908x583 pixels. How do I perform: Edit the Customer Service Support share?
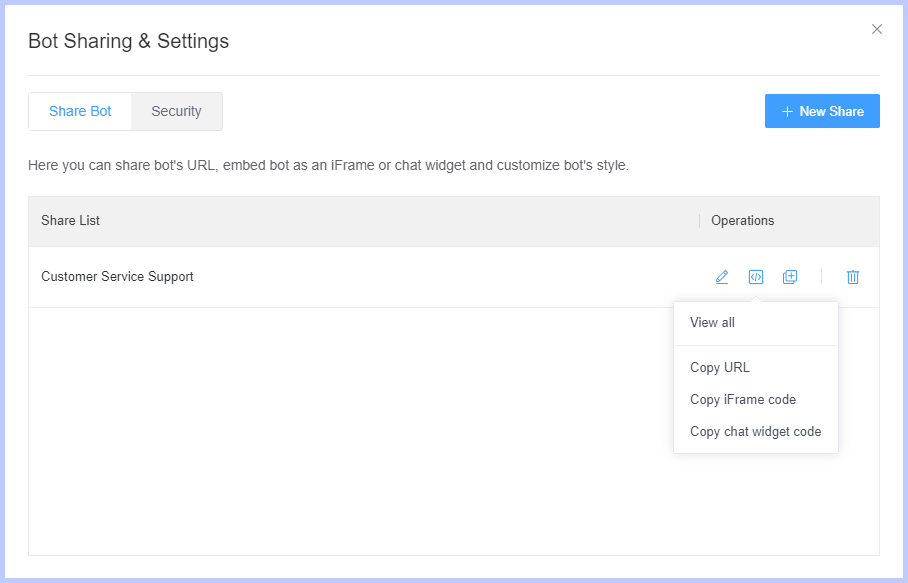[722, 277]
